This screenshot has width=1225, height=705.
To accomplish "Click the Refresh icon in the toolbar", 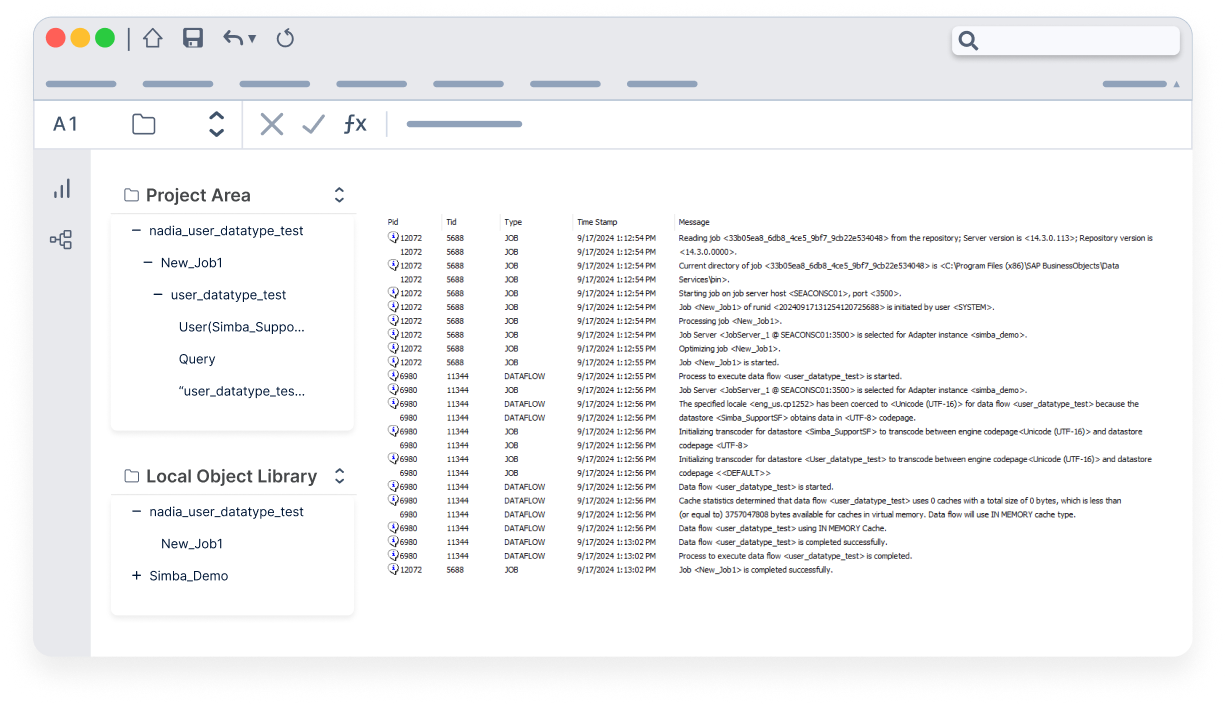I will coord(284,36).
